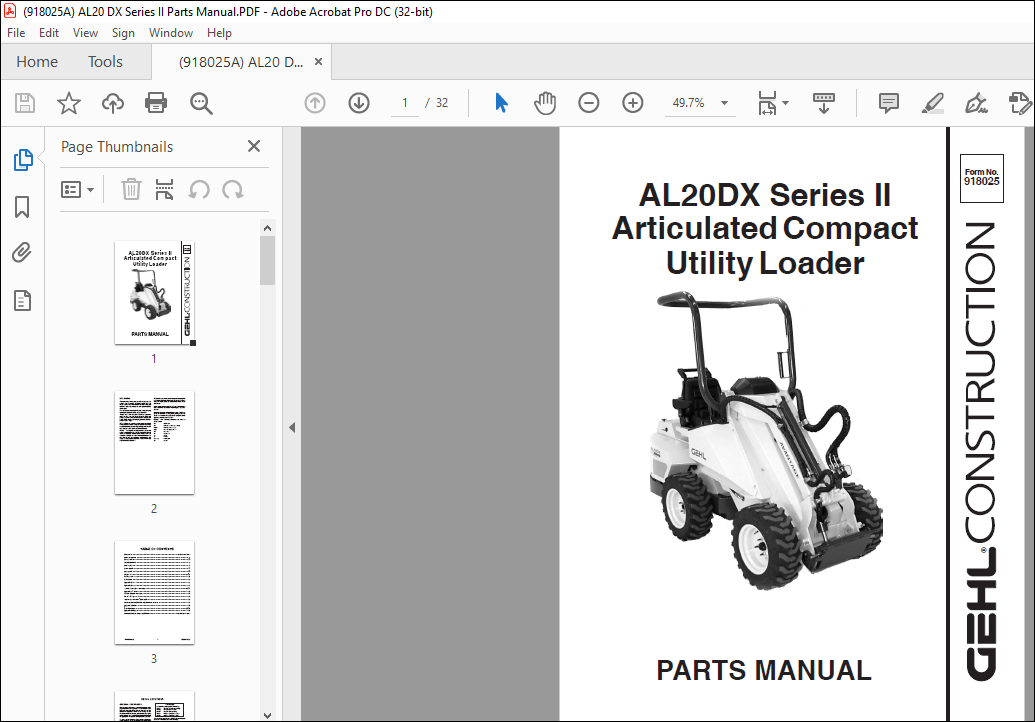Click the 'AL20DX Series II' title text
Viewport: 1035px width, 722px height.
(x=765, y=195)
